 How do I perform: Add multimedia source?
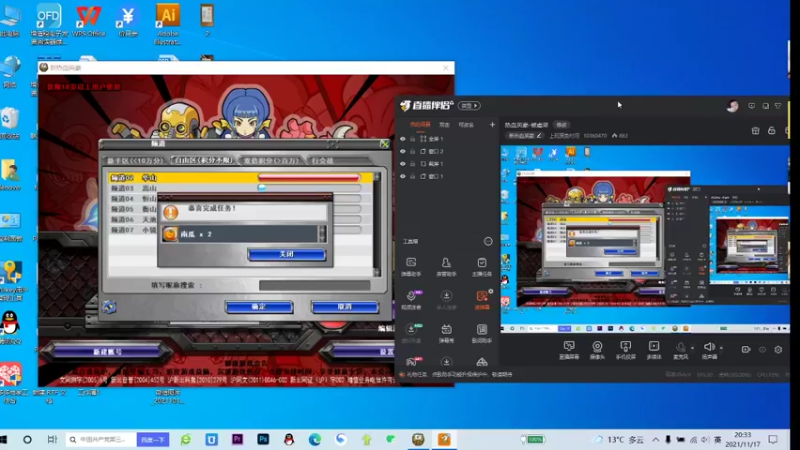pyautogui.click(x=654, y=350)
